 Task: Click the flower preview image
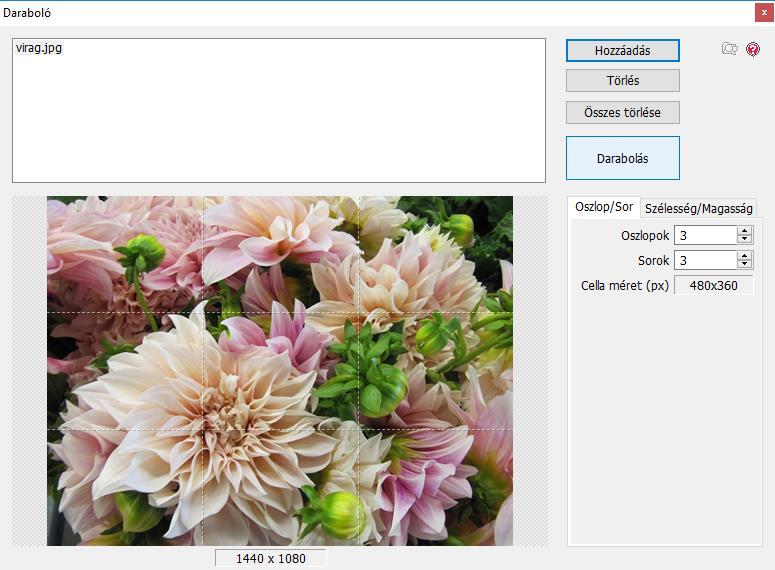(x=280, y=371)
